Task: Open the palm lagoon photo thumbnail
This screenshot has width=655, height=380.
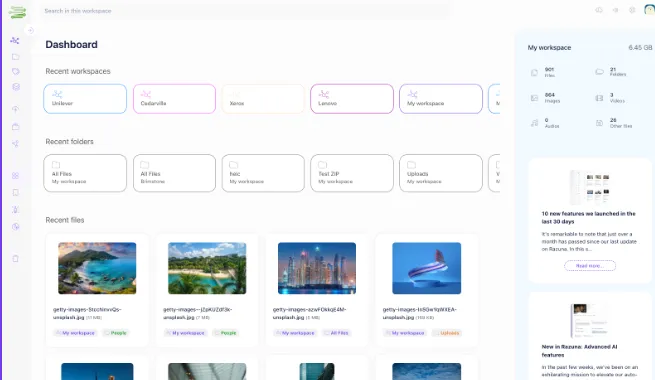Action: pyautogui.click(x=207, y=268)
